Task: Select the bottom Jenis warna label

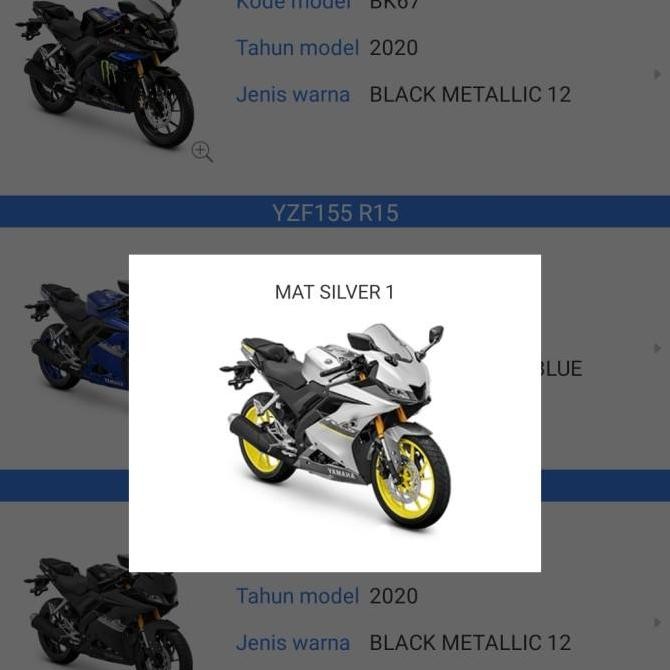Action: click(x=293, y=643)
